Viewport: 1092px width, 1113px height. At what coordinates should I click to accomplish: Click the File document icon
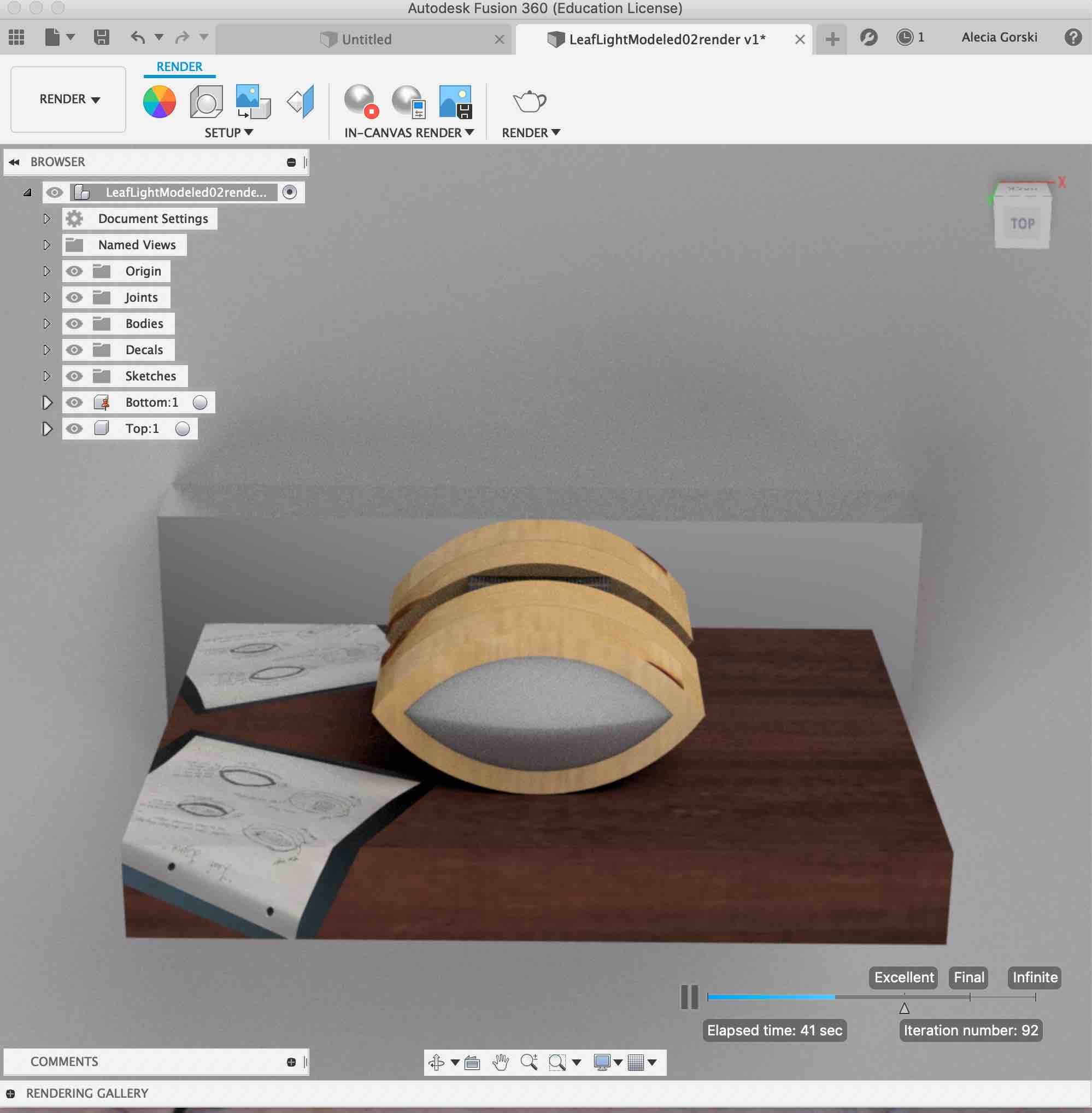(x=52, y=37)
